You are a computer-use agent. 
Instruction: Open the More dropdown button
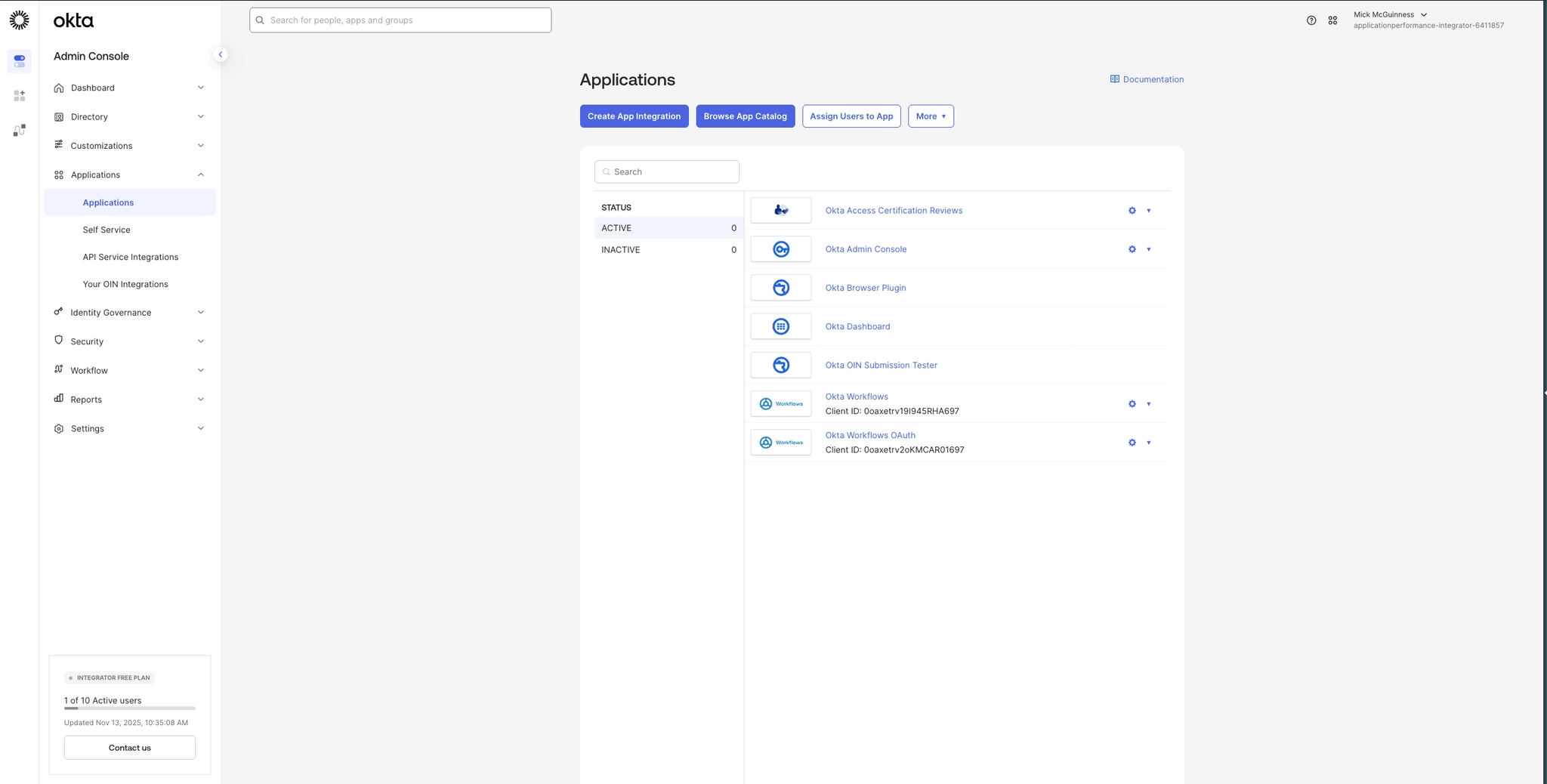(x=930, y=116)
